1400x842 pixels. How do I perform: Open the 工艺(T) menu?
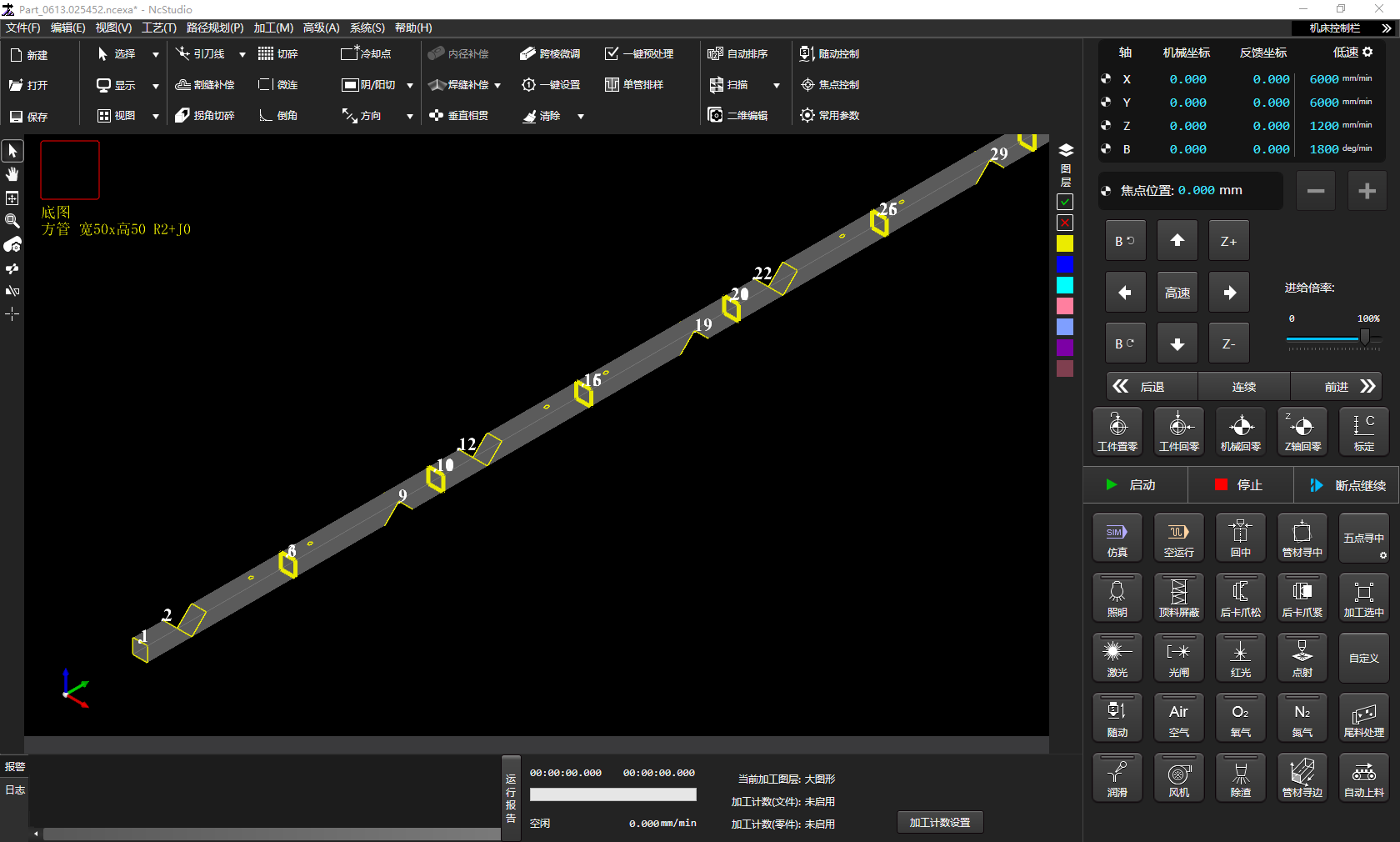158,28
